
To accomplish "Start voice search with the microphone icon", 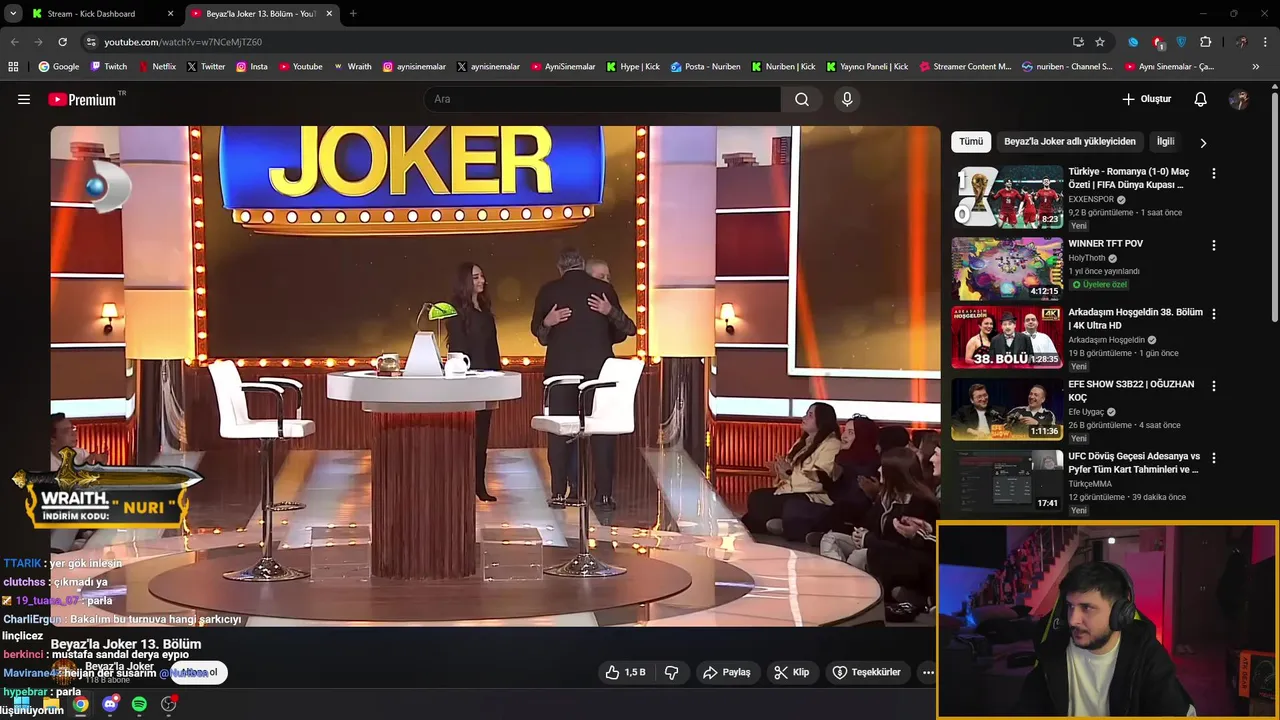I will 847,99.
